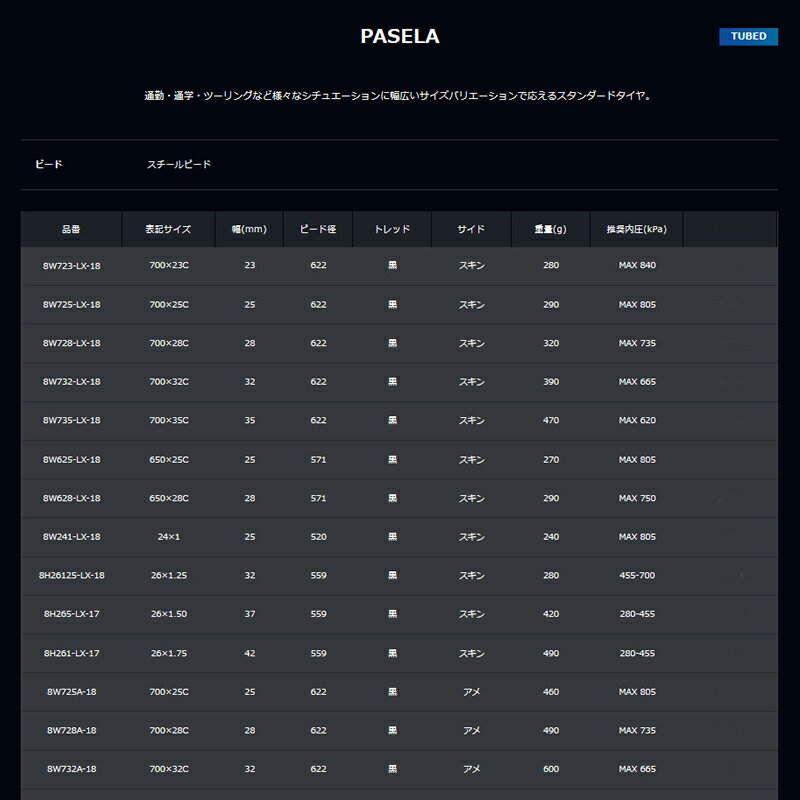Viewport: 800px width, 800px height.
Task: Select part number 8W732-LX-18
Action: (x=71, y=382)
